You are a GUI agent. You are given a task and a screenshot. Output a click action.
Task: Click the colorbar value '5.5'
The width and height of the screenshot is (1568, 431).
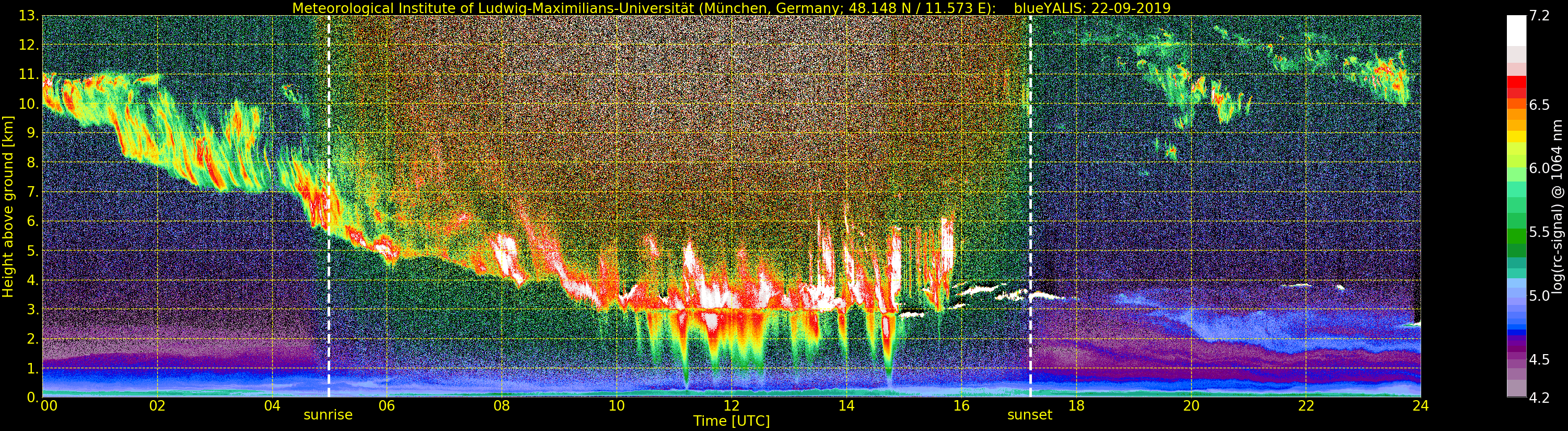tap(1539, 232)
